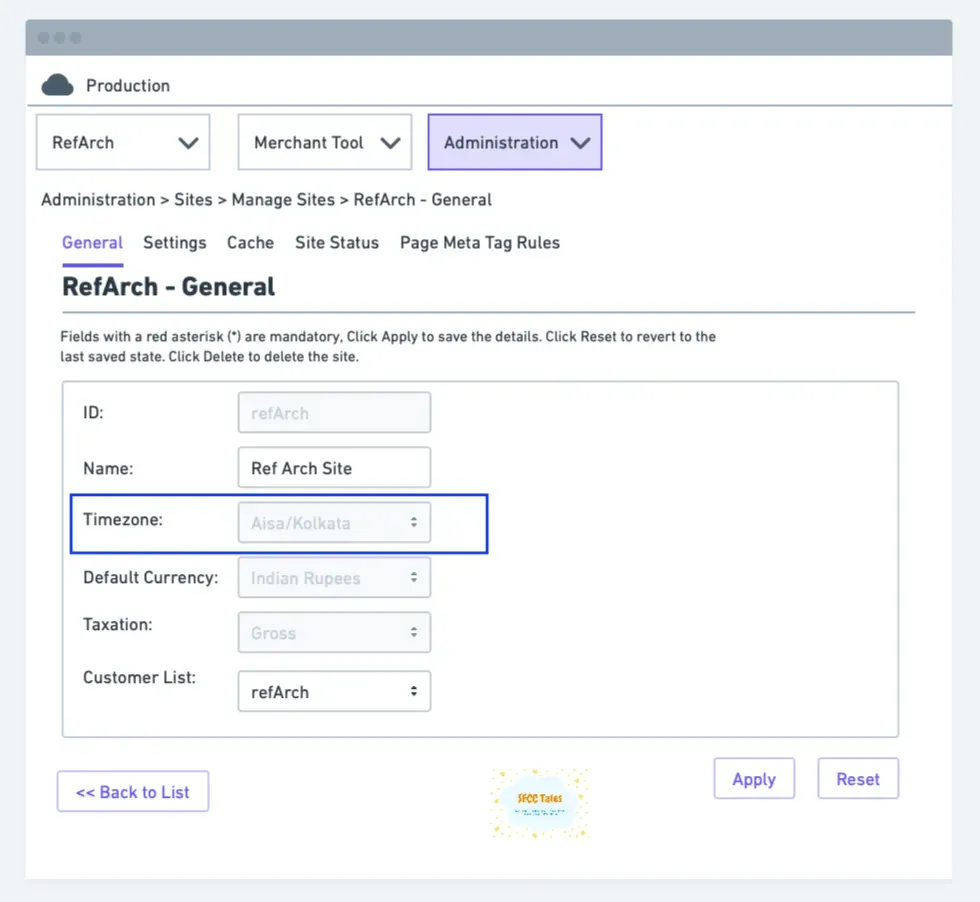Click the Name field containing Ref Arch Site
980x902 pixels.
point(333,467)
